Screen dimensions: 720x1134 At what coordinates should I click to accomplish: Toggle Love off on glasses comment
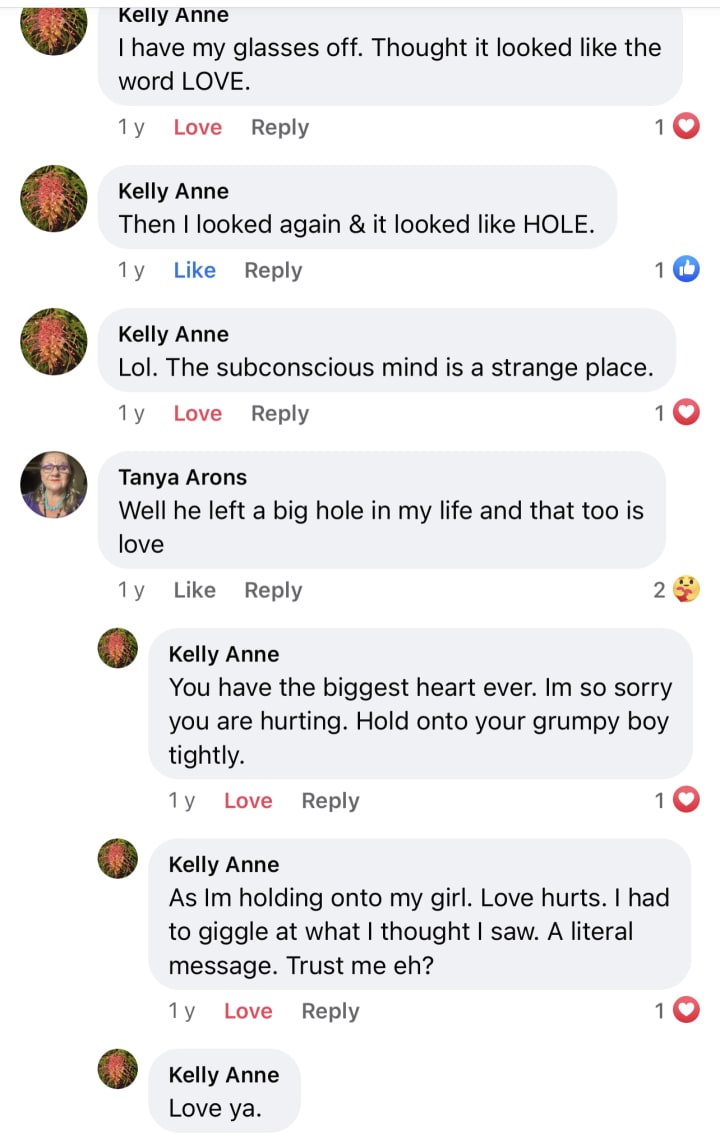[x=197, y=127]
